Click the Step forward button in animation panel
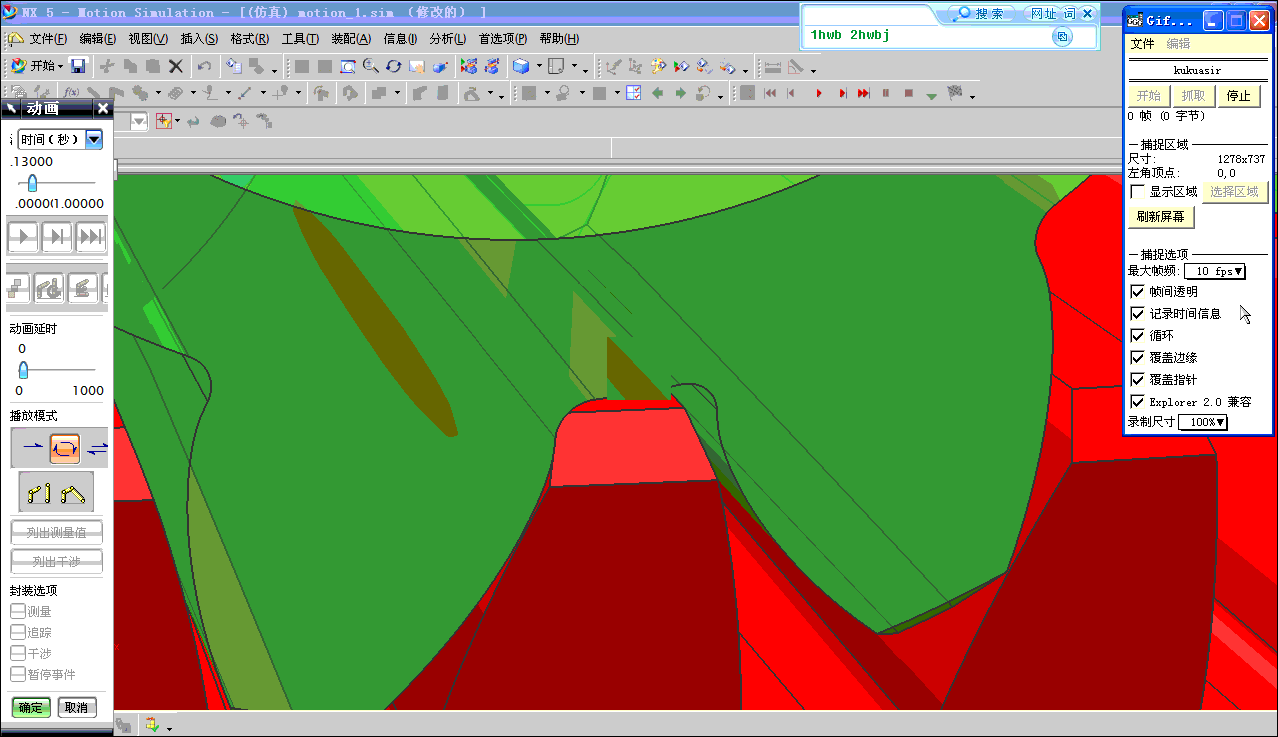Viewport: 1278px width, 737px height. coord(56,237)
